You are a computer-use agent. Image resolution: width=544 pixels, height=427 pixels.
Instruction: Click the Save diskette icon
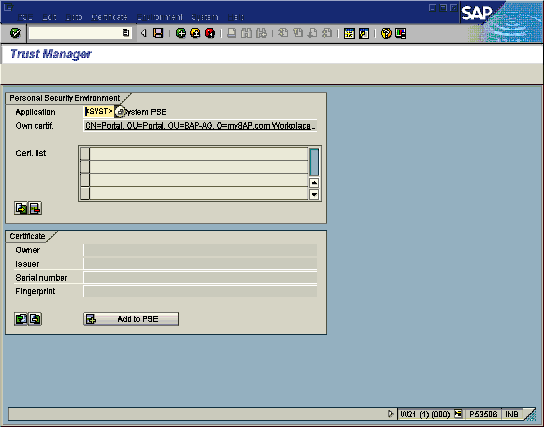click(158, 33)
